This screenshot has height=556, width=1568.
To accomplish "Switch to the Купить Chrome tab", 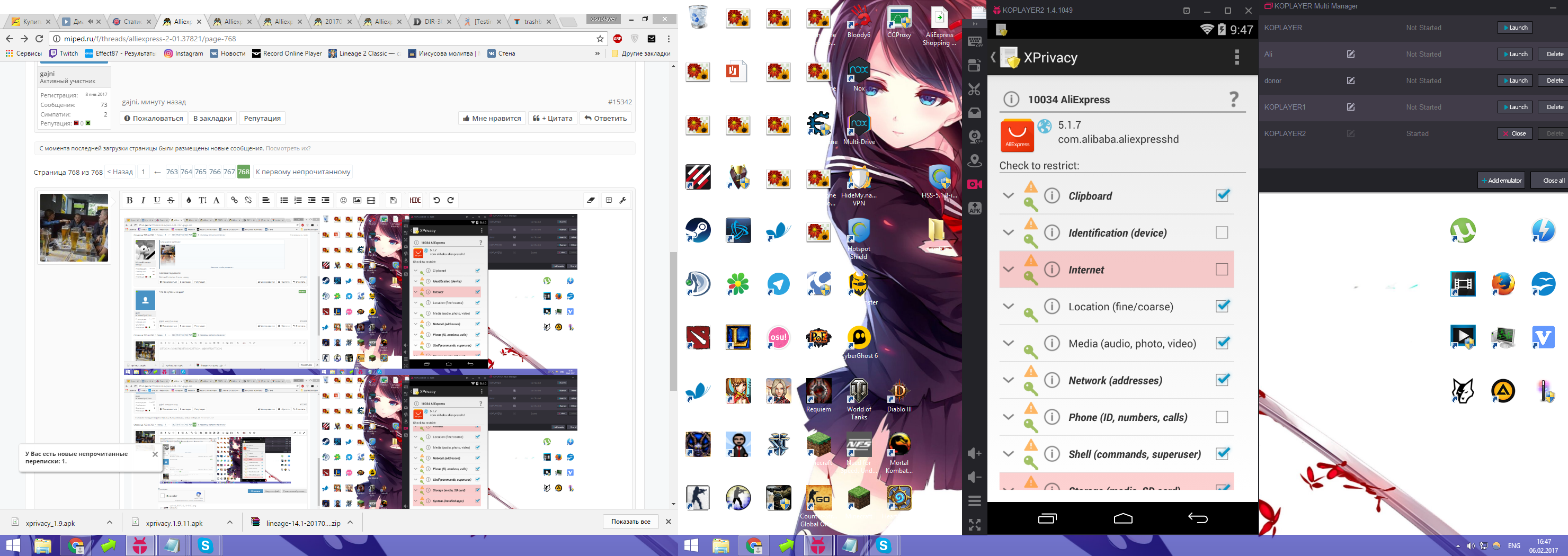I will (x=31, y=21).
